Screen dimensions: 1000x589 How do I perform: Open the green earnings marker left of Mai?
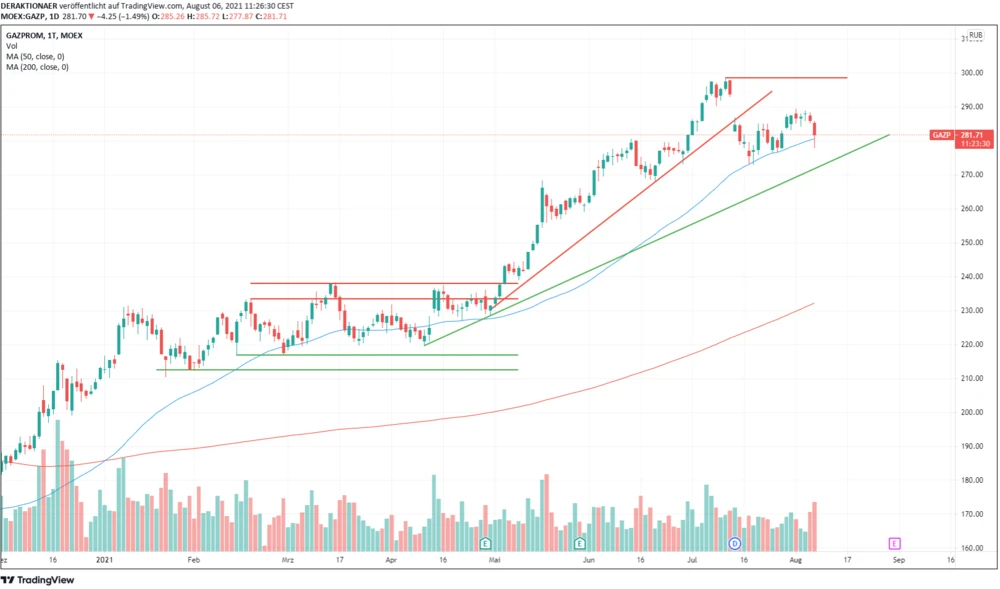coord(485,543)
